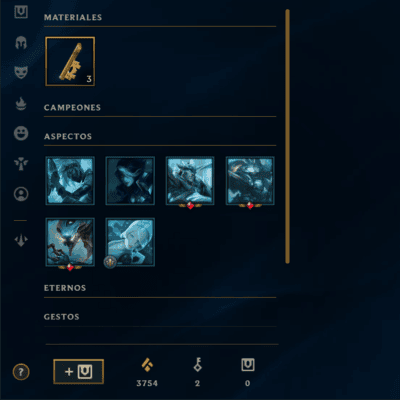Viewport: 400px width, 400px height.
Task: Choose the fourth skin shard in first row
Action: 250,181
